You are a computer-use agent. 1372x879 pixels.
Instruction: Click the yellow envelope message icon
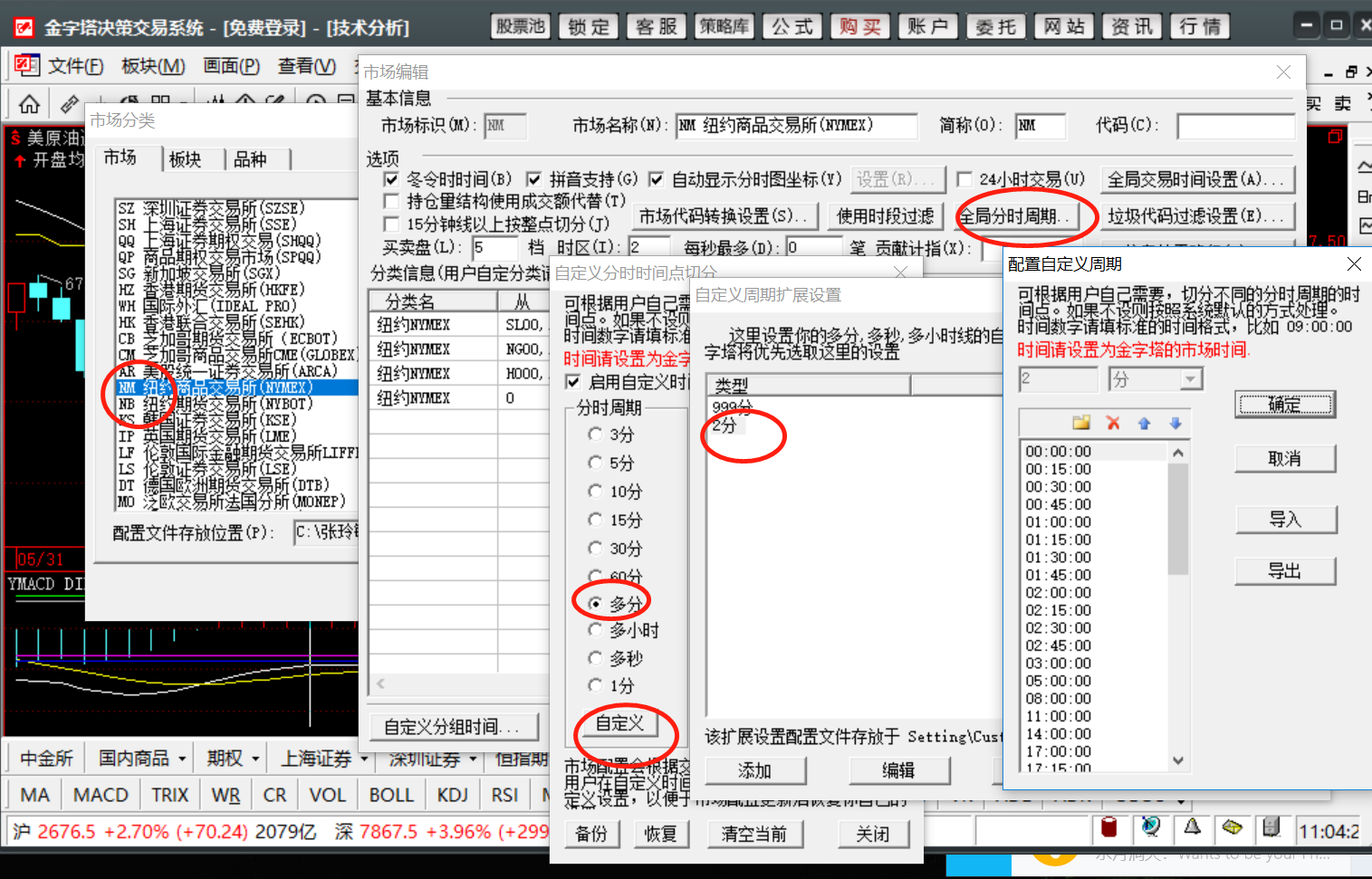pyautogui.click(x=1232, y=826)
